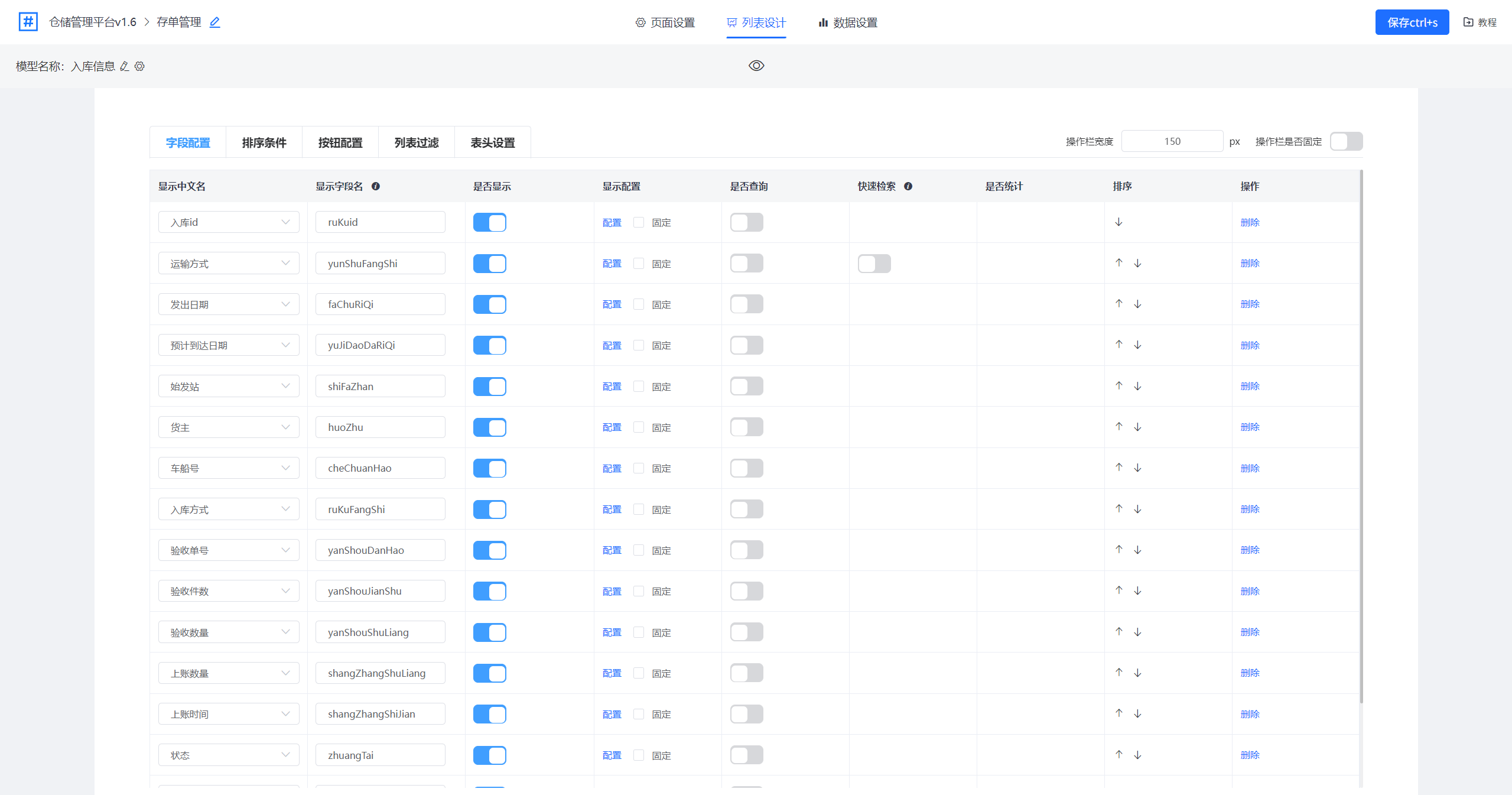Open the 表头设置 tab
1512x795 pixels.
pyautogui.click(x=493, y=142)
